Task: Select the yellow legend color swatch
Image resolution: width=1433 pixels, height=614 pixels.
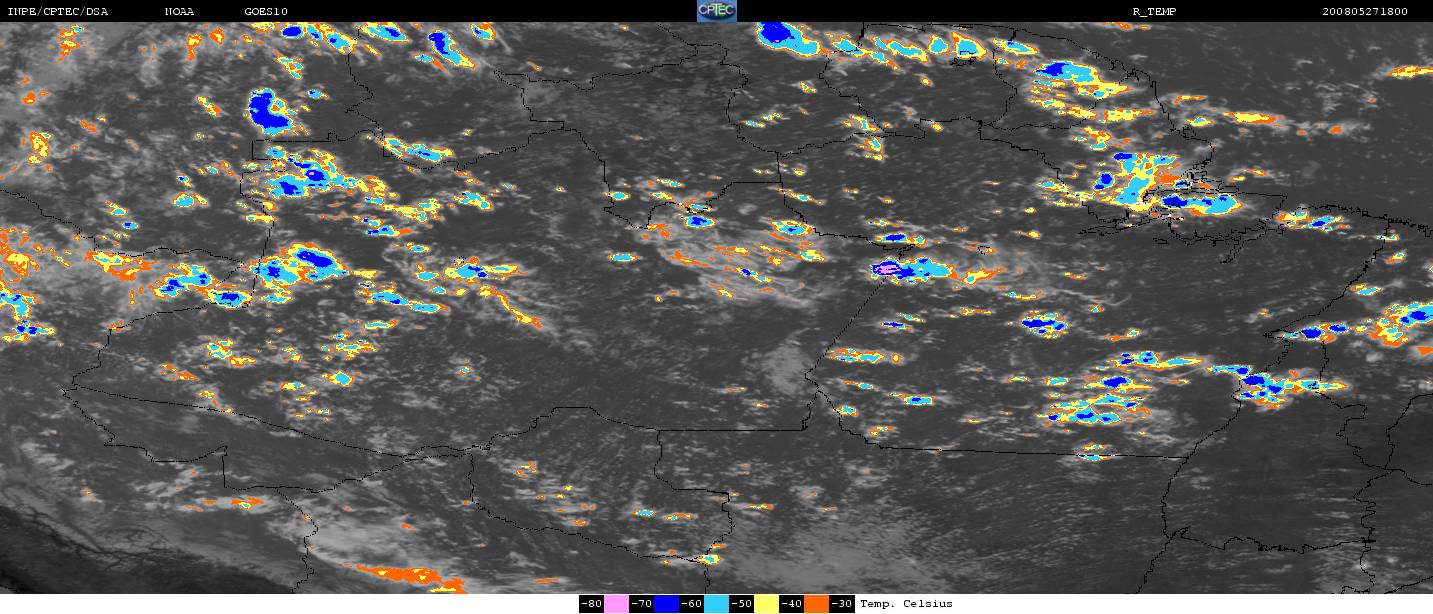Action: 767,604
